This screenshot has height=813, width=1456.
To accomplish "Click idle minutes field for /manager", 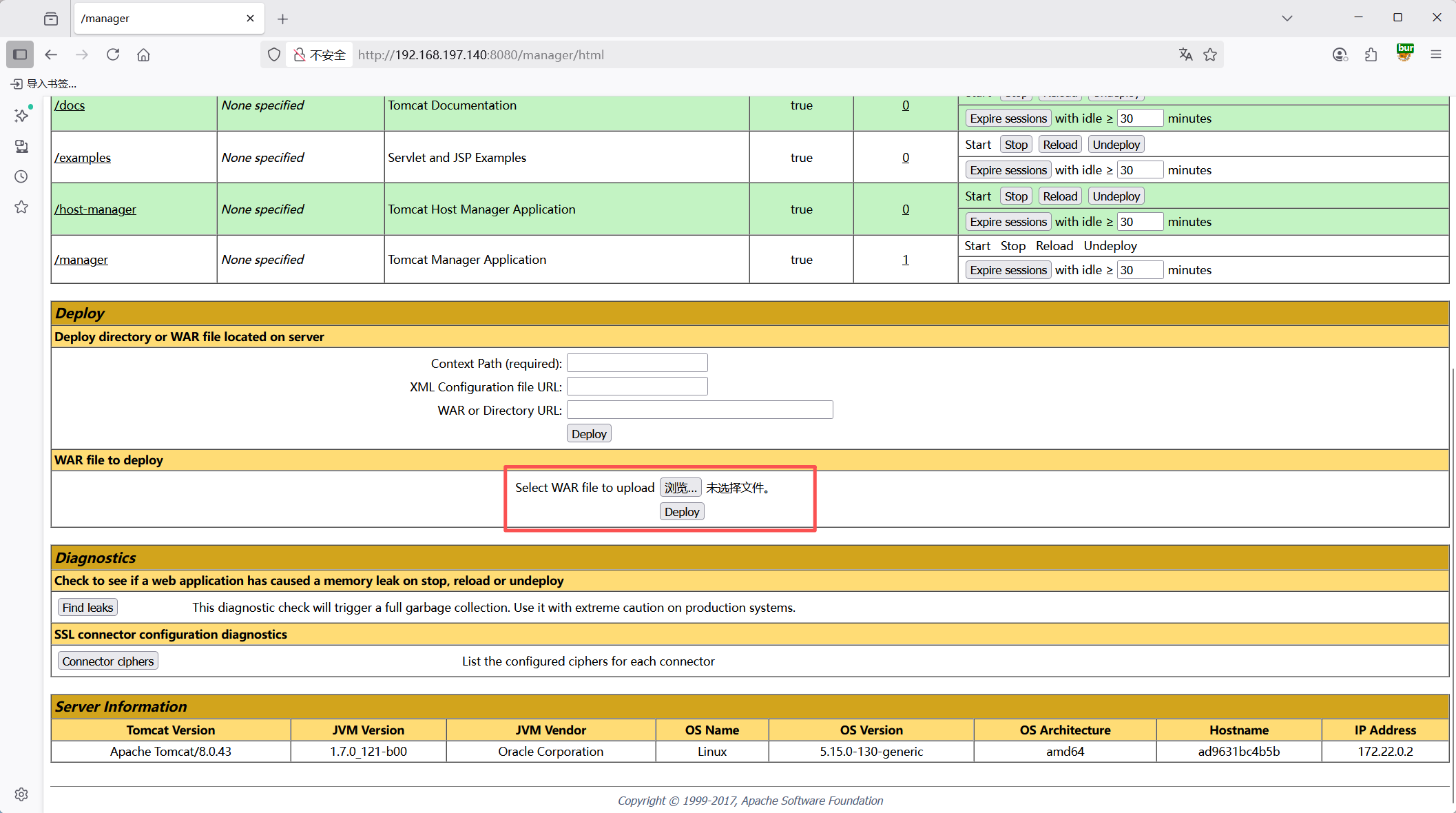I will point(1140,270).
